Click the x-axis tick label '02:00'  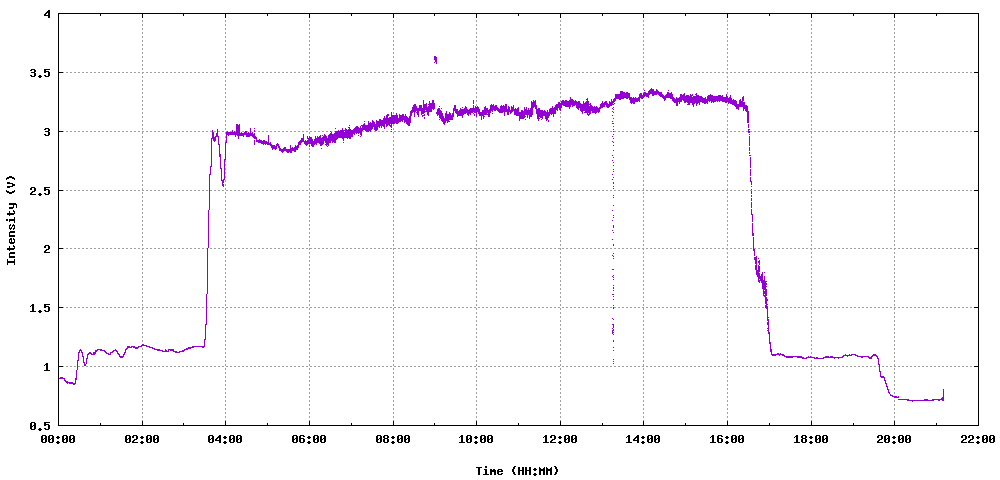tap(142, 439)
